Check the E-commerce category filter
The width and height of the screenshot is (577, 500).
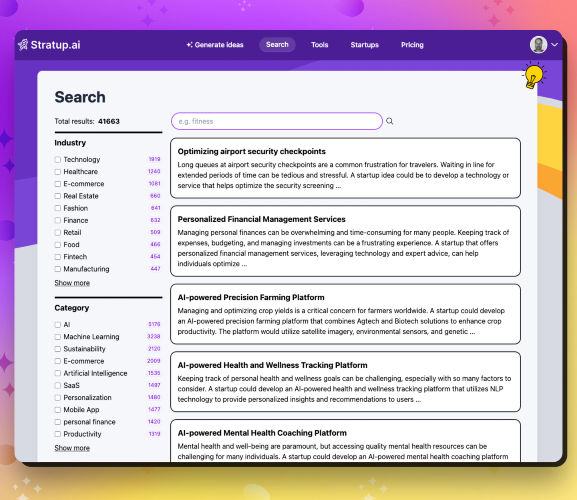(x=58, y=361)
